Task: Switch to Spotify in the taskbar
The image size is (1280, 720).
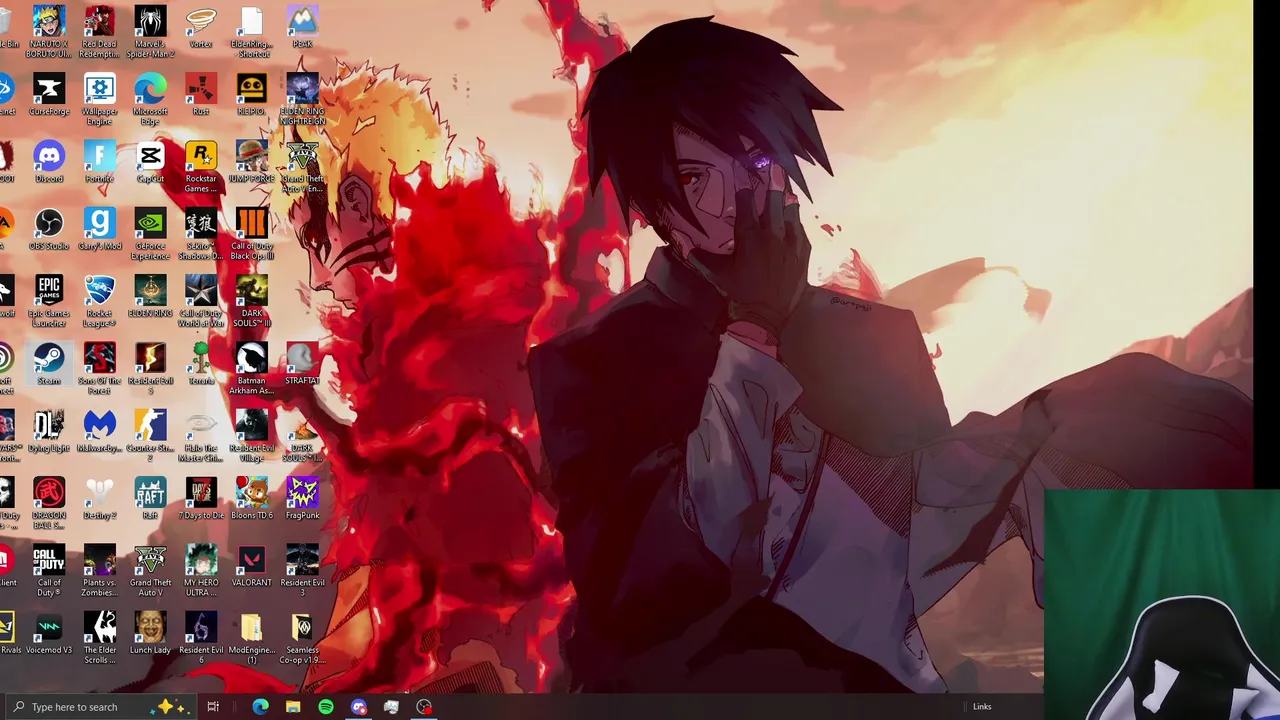Action: coord(326,707)
